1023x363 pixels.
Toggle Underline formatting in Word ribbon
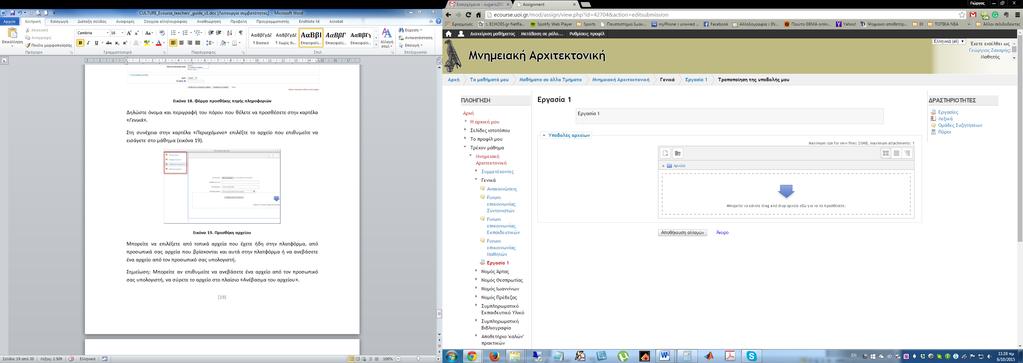coord(96,43)
